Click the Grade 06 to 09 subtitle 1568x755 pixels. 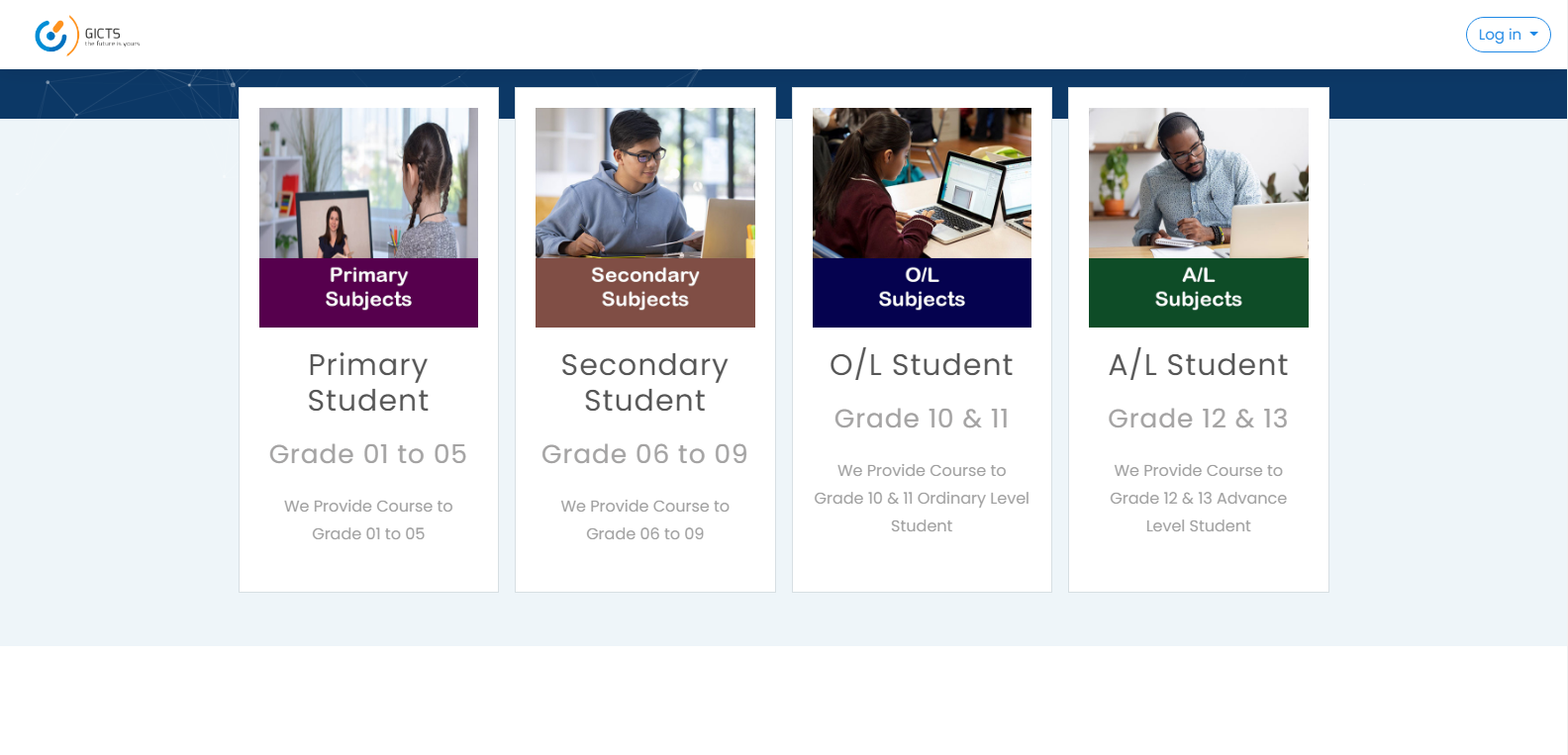(x=644, y=454)
